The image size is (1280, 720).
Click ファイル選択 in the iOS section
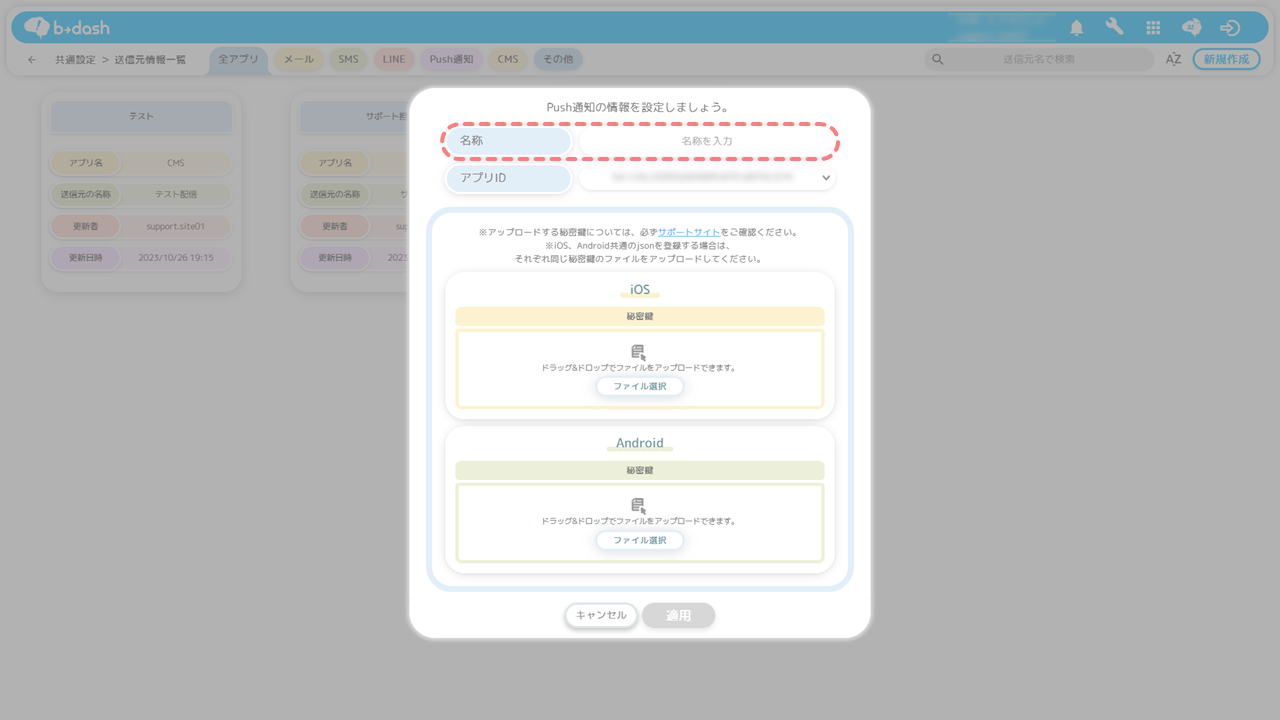(640, 386)
